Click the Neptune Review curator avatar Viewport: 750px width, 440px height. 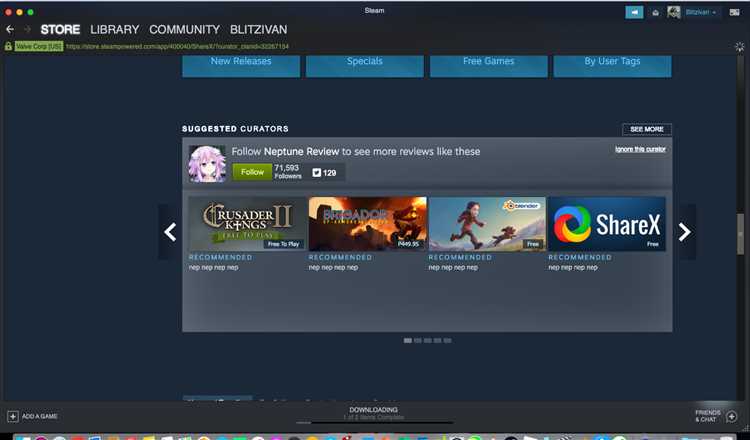coord(207,164)
